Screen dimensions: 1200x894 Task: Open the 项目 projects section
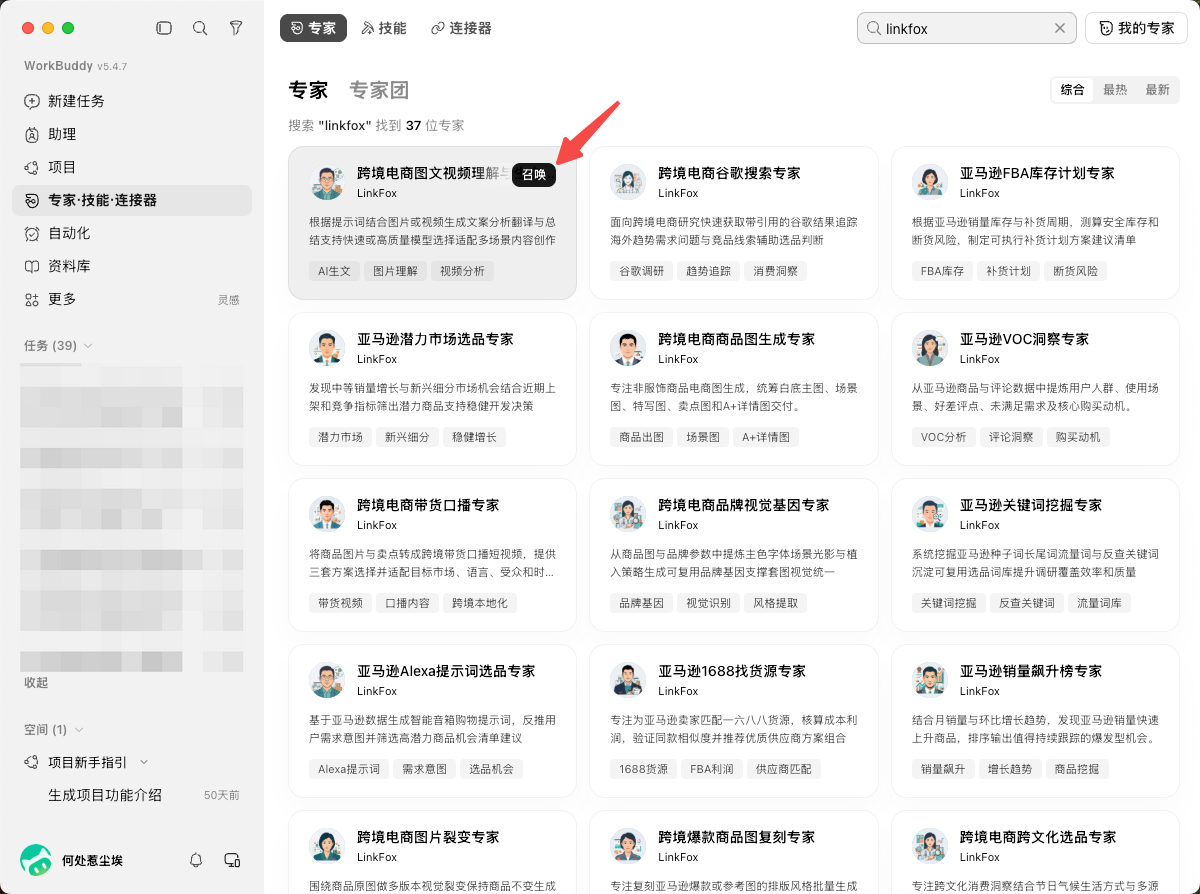(x=132, y=167)
